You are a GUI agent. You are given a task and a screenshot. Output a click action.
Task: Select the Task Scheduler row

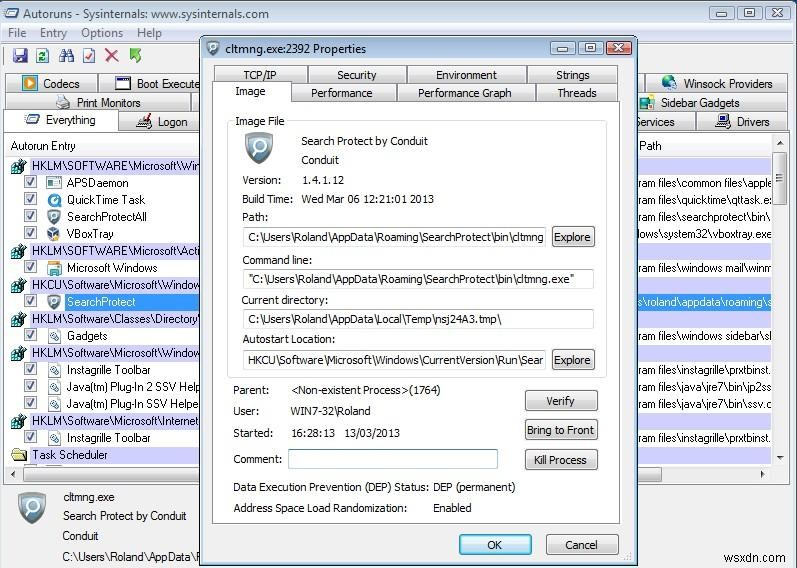(105, 455)
